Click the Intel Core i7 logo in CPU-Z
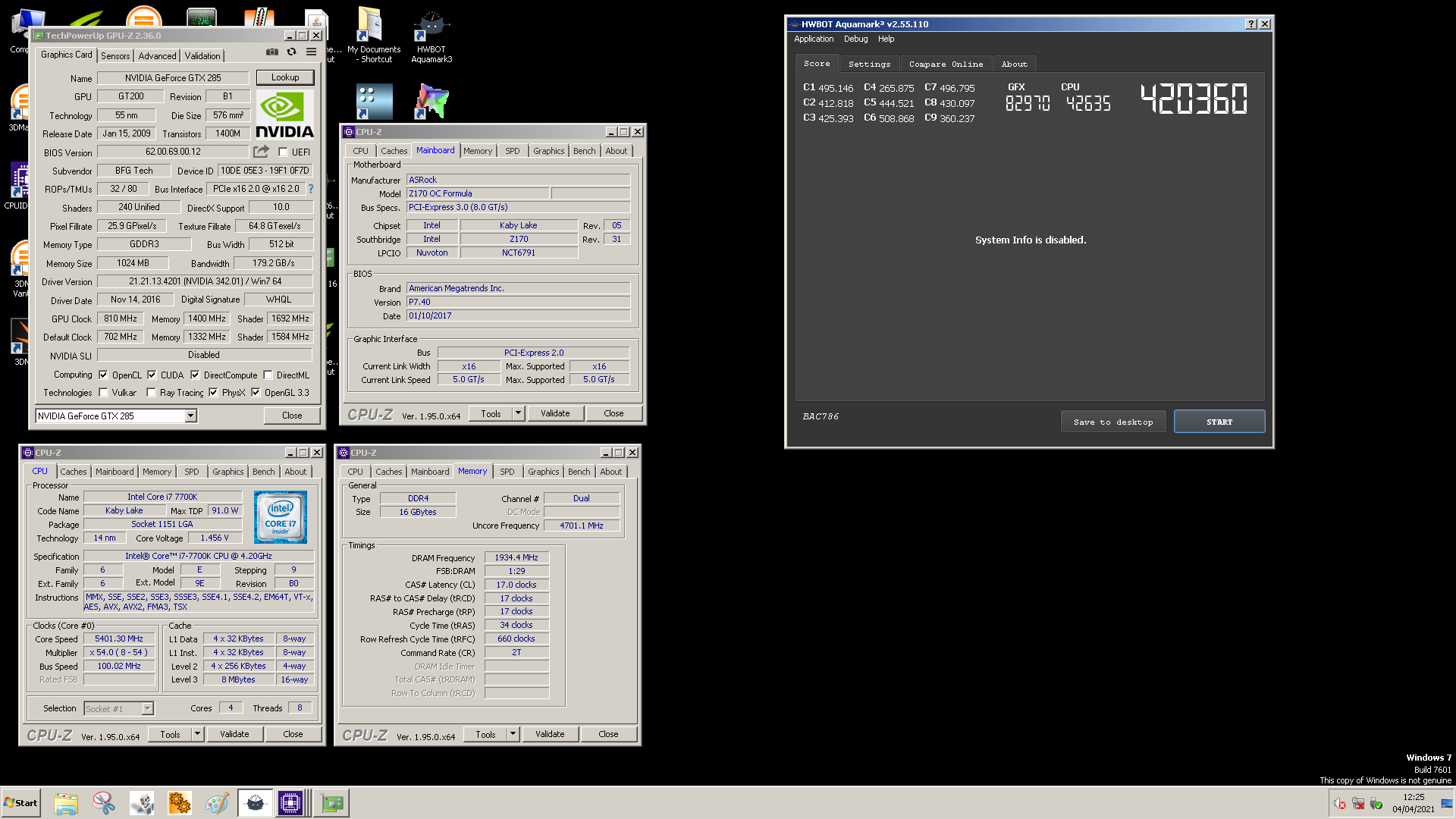 click(281, 517)
